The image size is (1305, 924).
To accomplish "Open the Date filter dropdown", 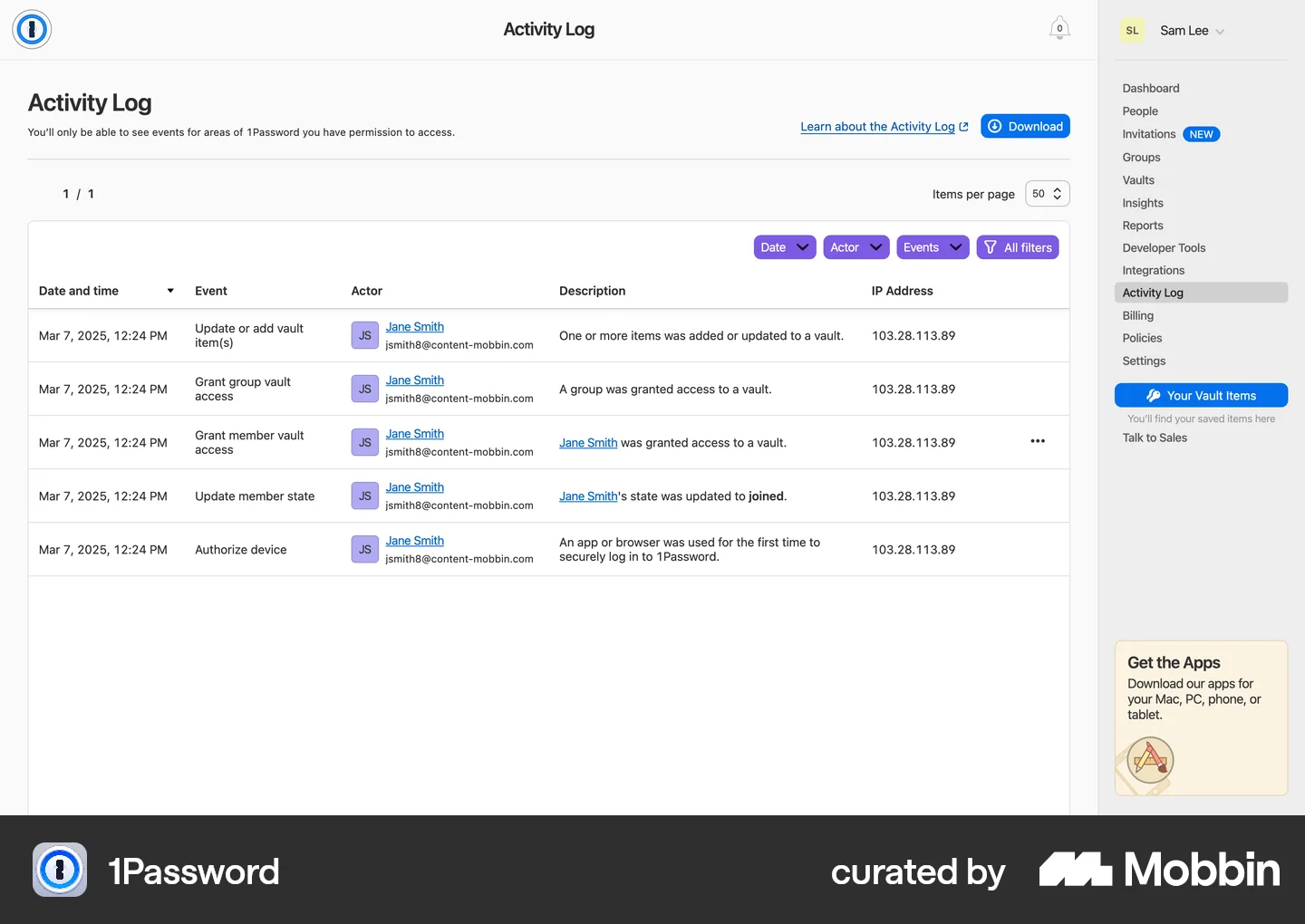I will click(x=785, y=247).
